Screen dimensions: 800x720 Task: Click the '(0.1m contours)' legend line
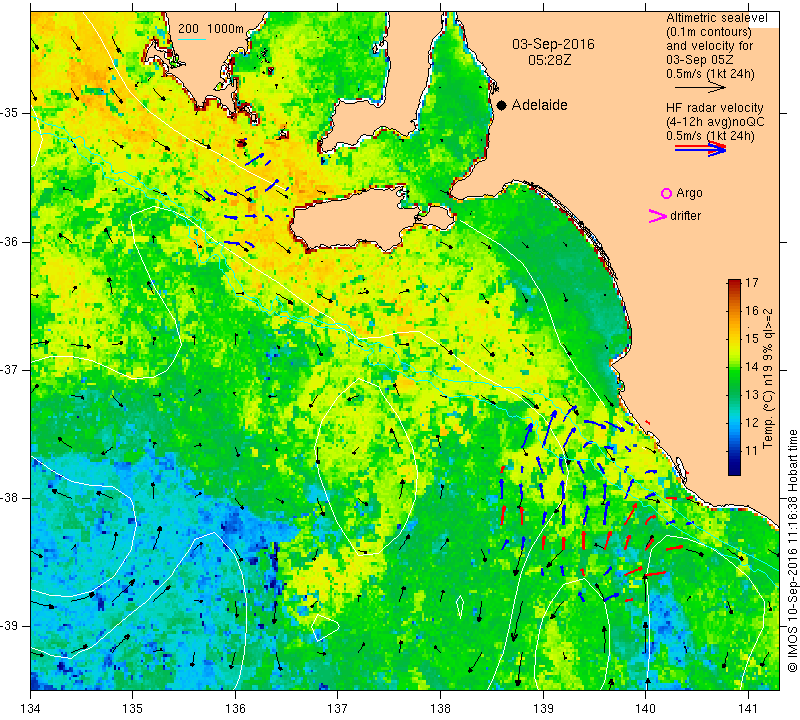pyautogui.click(x=709, y=32)
